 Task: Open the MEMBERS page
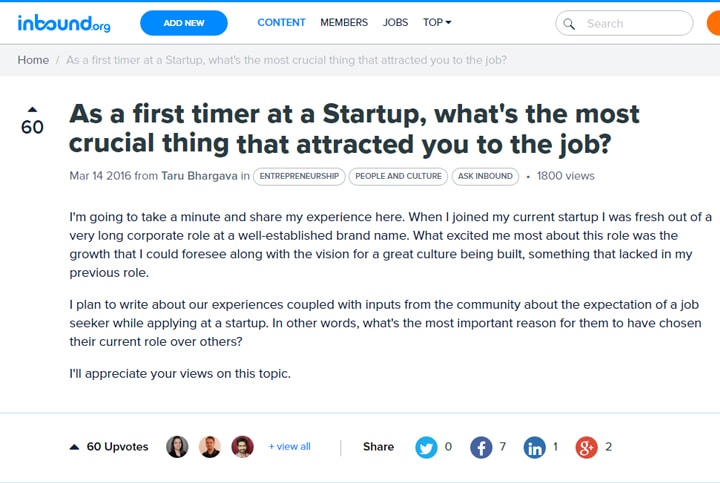tap(344, 22)
